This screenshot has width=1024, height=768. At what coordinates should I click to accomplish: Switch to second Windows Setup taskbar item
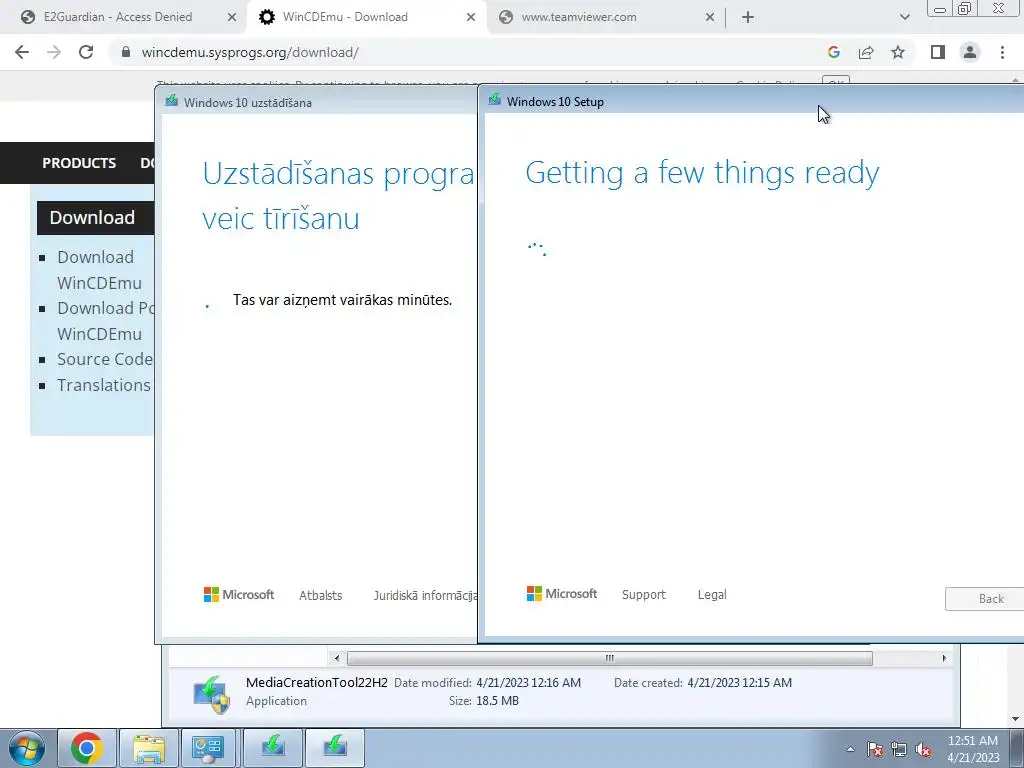tap(334, 748)
